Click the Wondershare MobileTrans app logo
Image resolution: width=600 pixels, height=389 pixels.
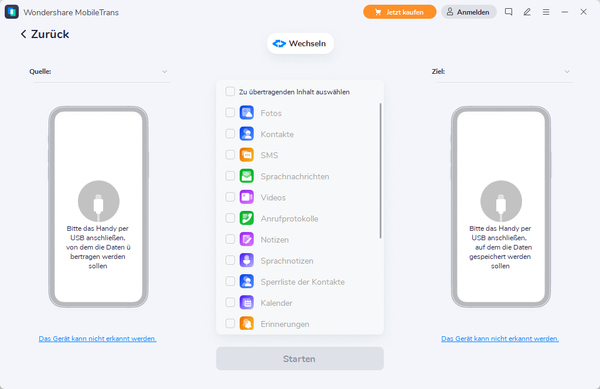12,12
